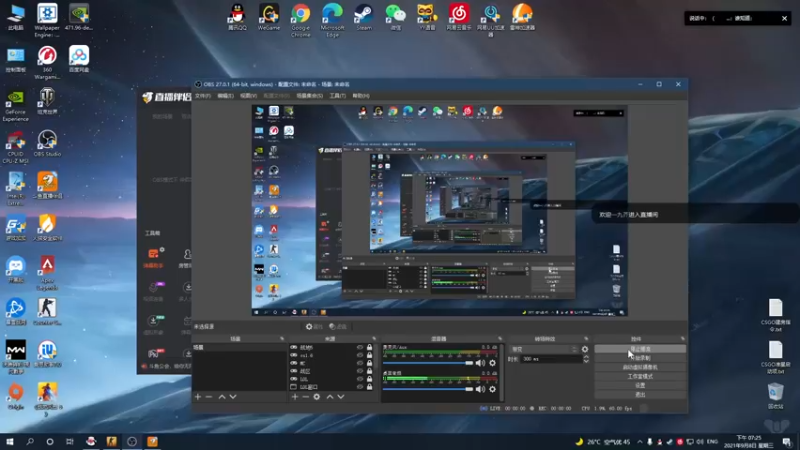Move scene down in Scenes panel
The width and height of the screenshot is (800, 450).
click(x=233, y=396)
